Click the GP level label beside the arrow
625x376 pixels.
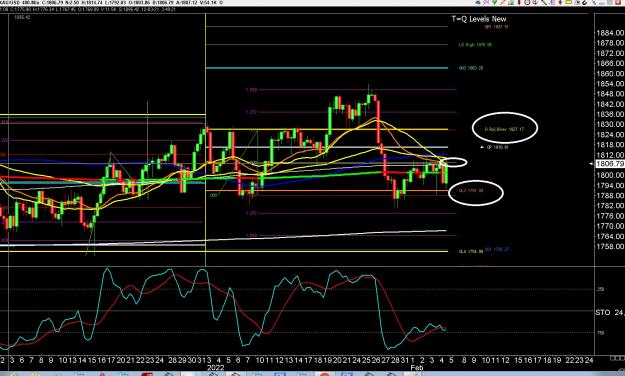pyautogui.click(x=497, y=147)
